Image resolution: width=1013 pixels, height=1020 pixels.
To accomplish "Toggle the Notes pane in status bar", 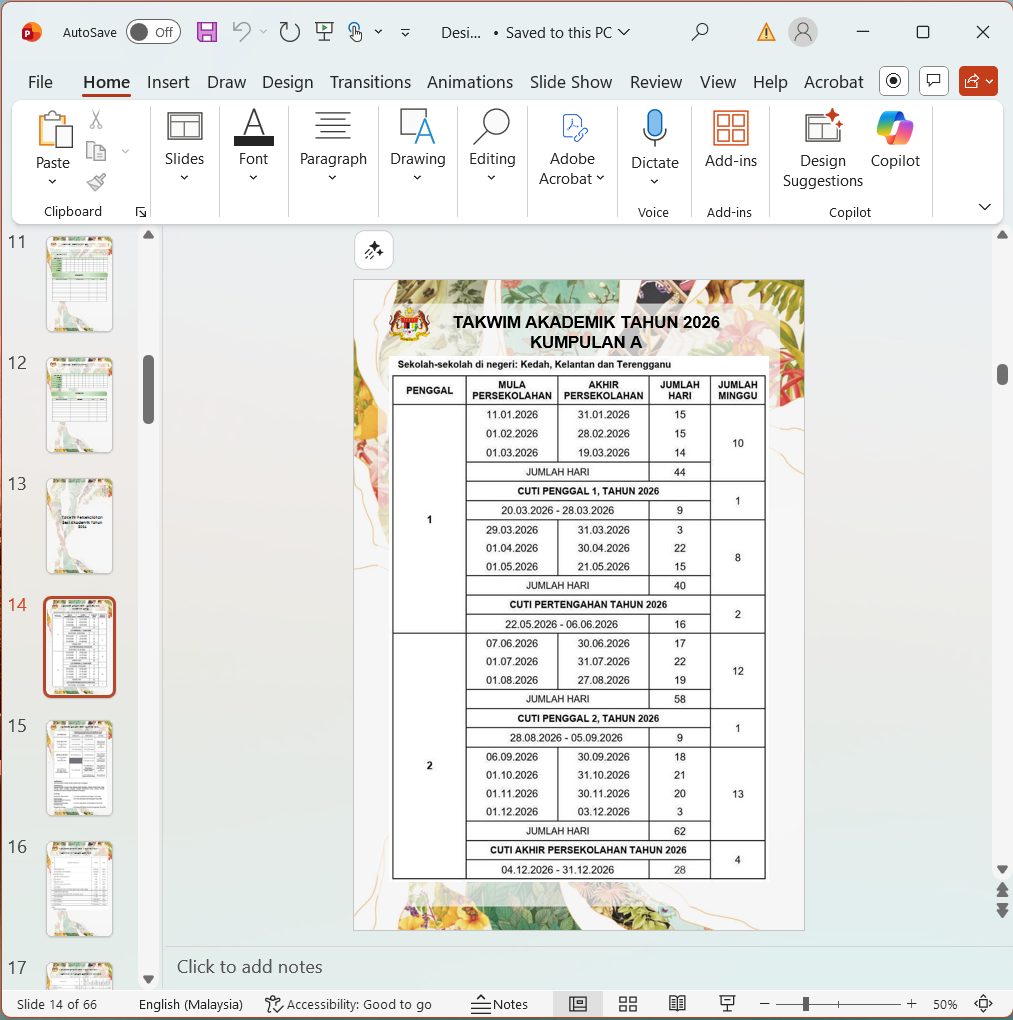I will pos(499,1004).
